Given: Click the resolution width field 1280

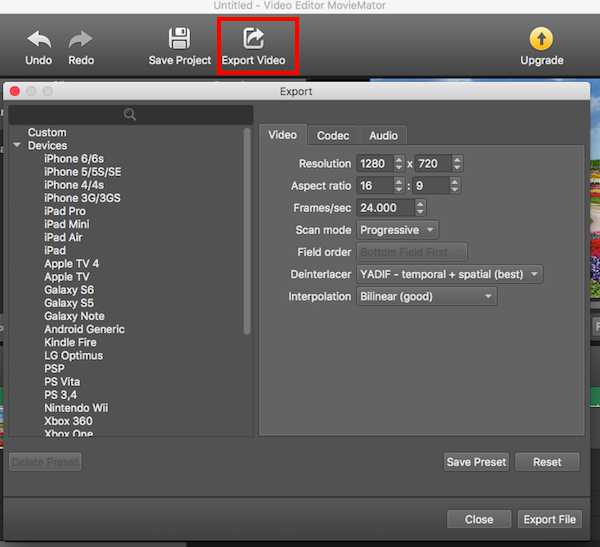Looking at the screenshot, I should pos(375,163).
